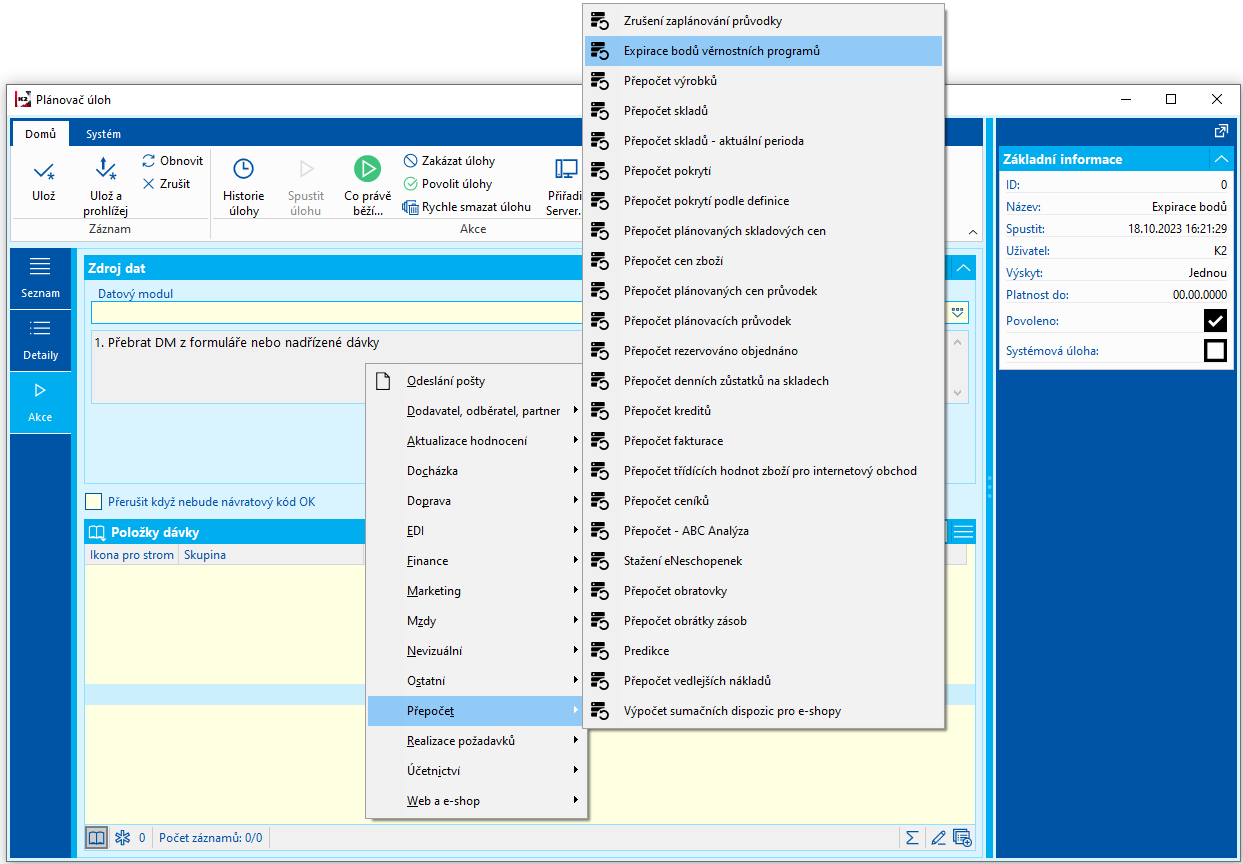1243x864 pixels.
Task: Click icon beside Přepočet kreditů
Action: 600,411
